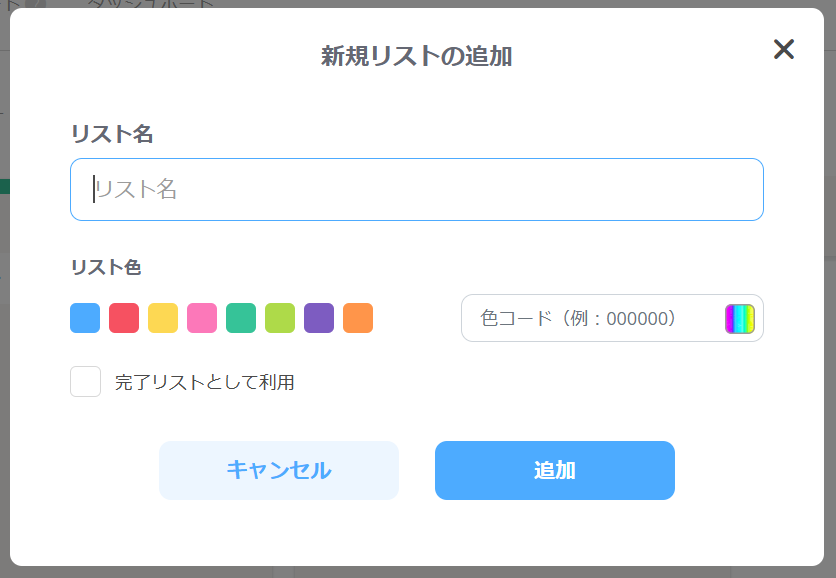
Task: Select the orange list color swatch
Action: tap(358, 318)
